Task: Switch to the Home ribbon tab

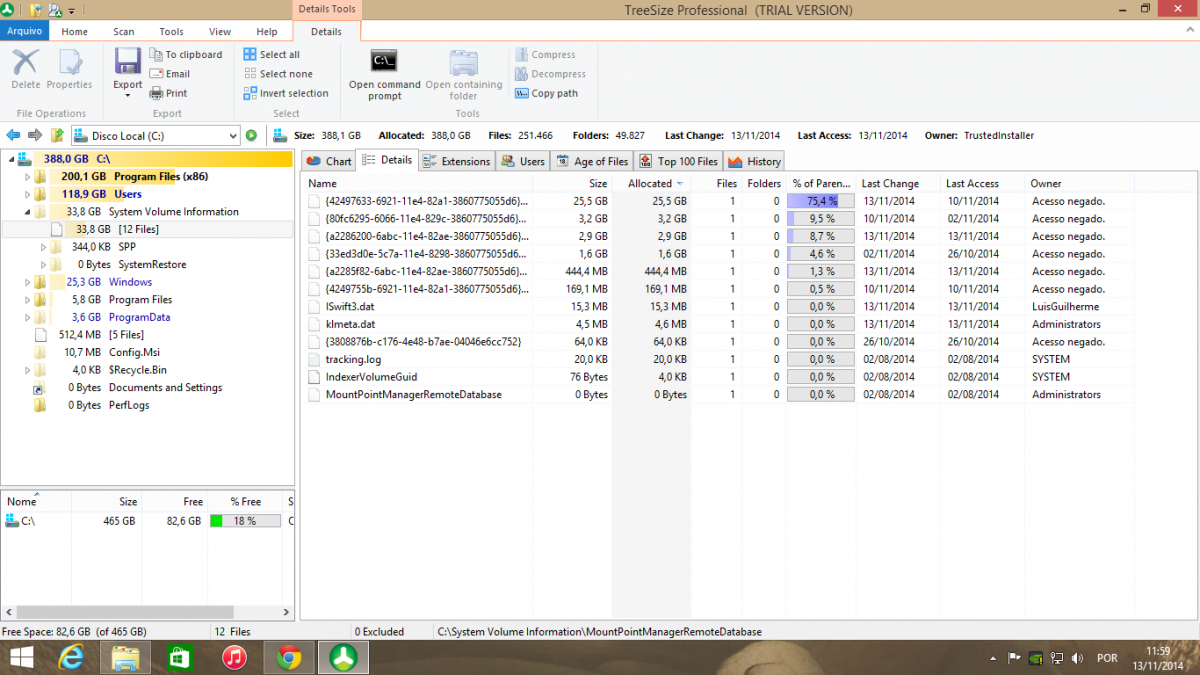Action: pos(75,31)
